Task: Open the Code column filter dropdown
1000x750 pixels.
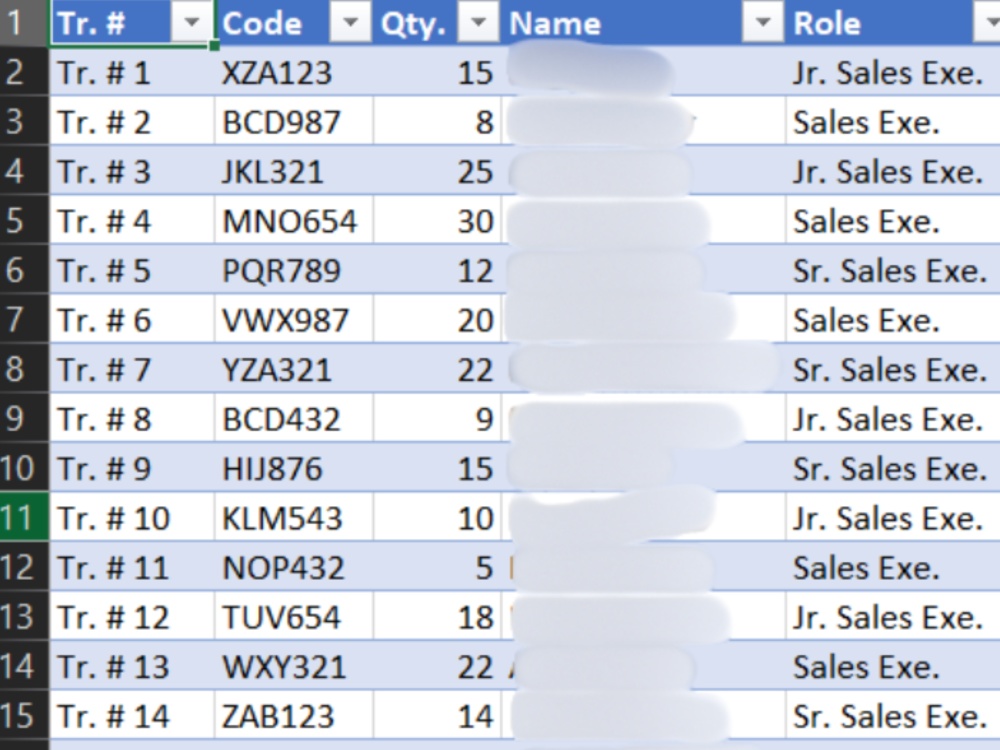Action: [x=350, y=23]
